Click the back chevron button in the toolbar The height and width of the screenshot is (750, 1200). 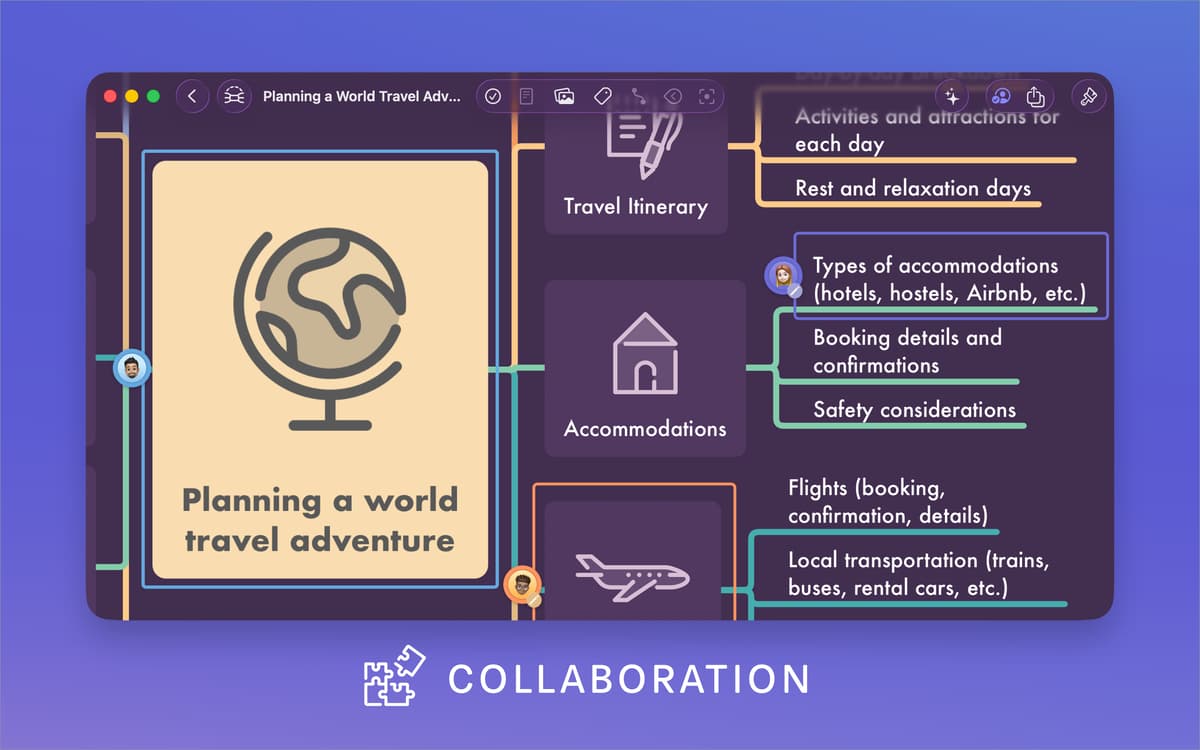(x=192, y=97)
